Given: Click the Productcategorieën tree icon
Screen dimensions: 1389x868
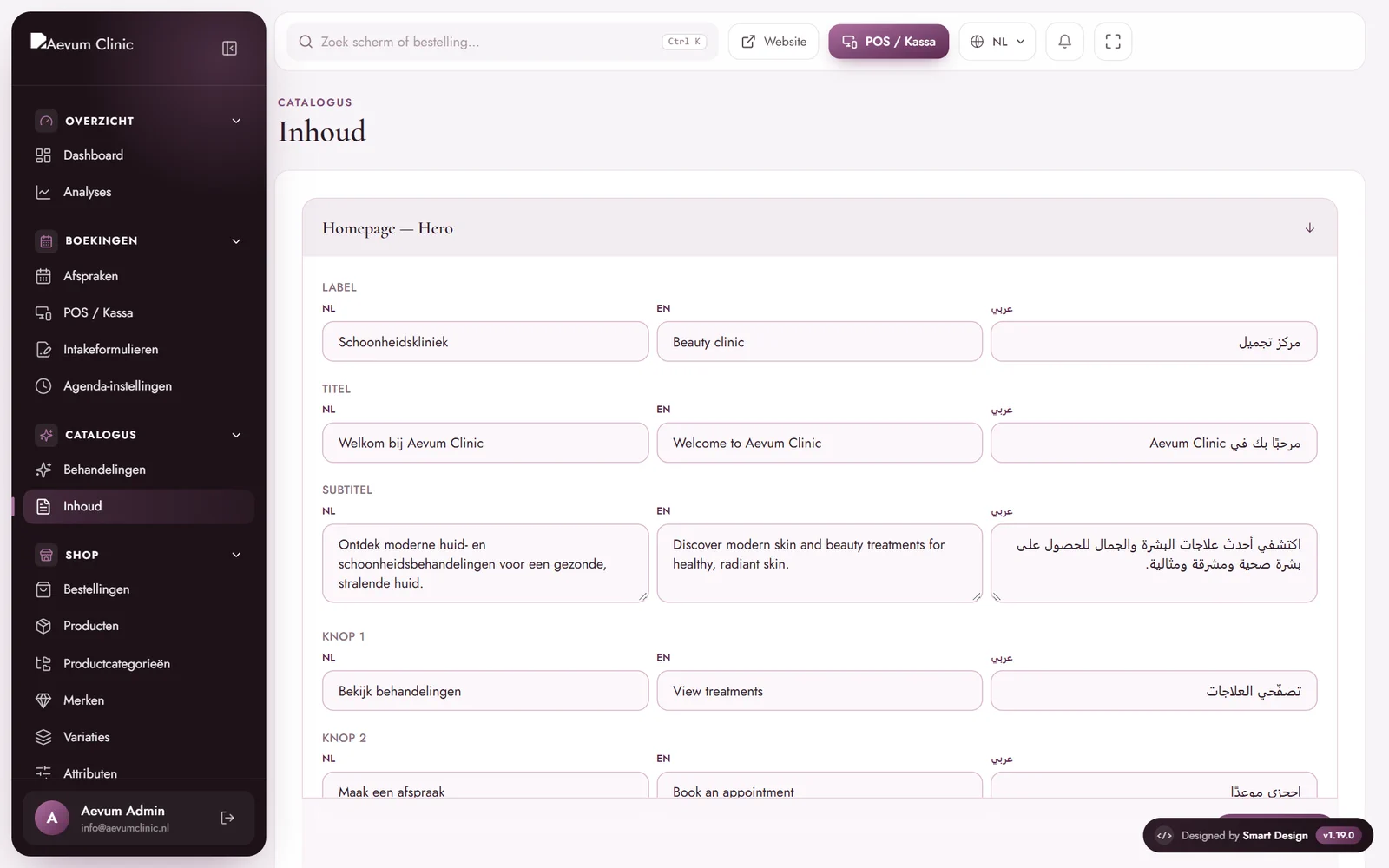Looking at the screenshot, I should click(x=43, y=664).
